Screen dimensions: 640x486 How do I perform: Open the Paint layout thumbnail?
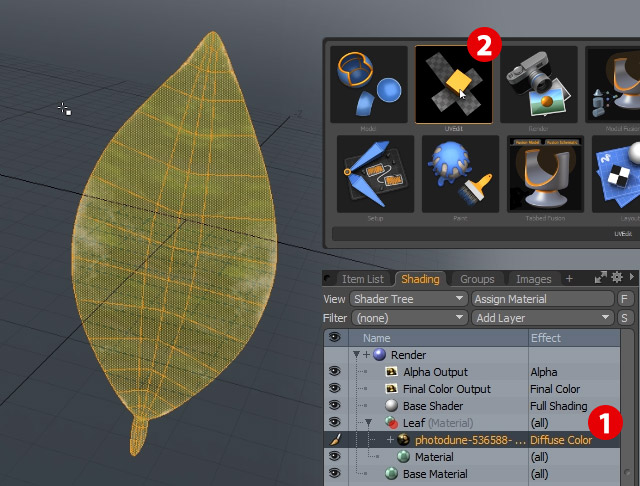click(460, 174)
